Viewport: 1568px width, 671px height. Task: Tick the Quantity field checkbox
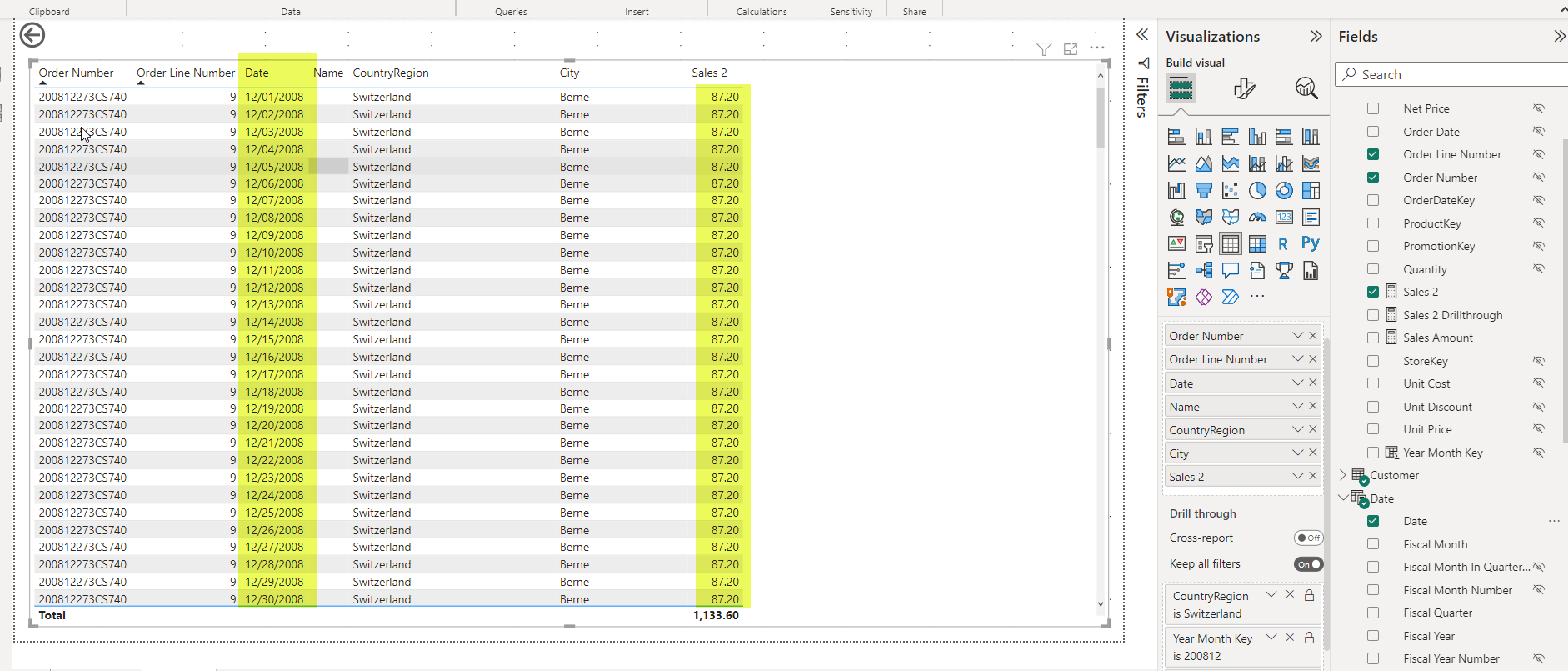pyautogui.click(x=1373, y=269)
